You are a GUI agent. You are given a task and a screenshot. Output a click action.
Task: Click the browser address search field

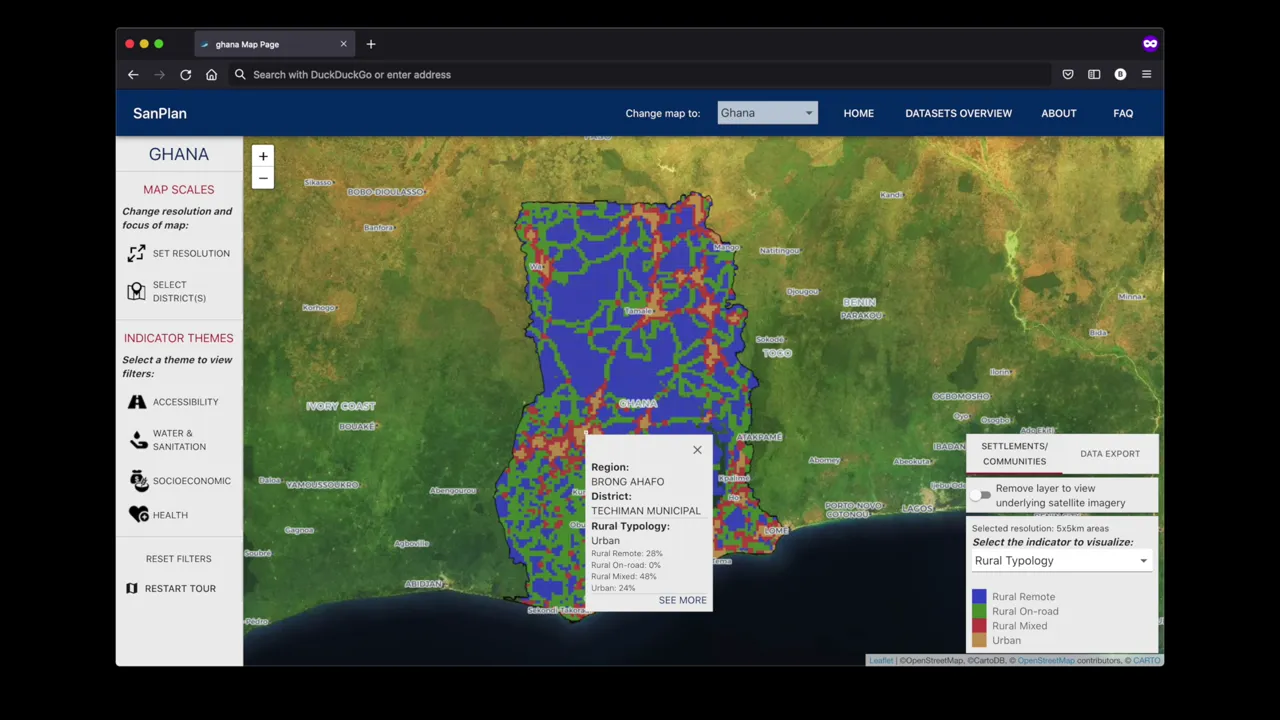tap(640, 74)
